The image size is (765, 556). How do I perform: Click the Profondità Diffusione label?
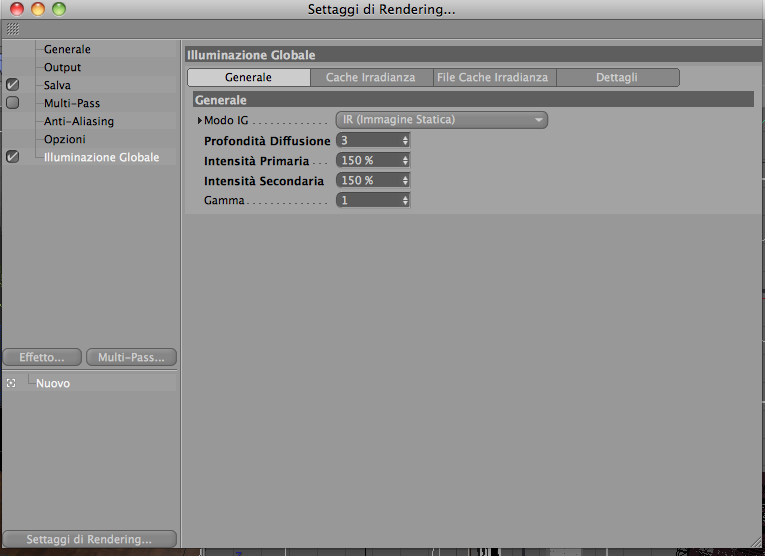[x=267, y=141]
